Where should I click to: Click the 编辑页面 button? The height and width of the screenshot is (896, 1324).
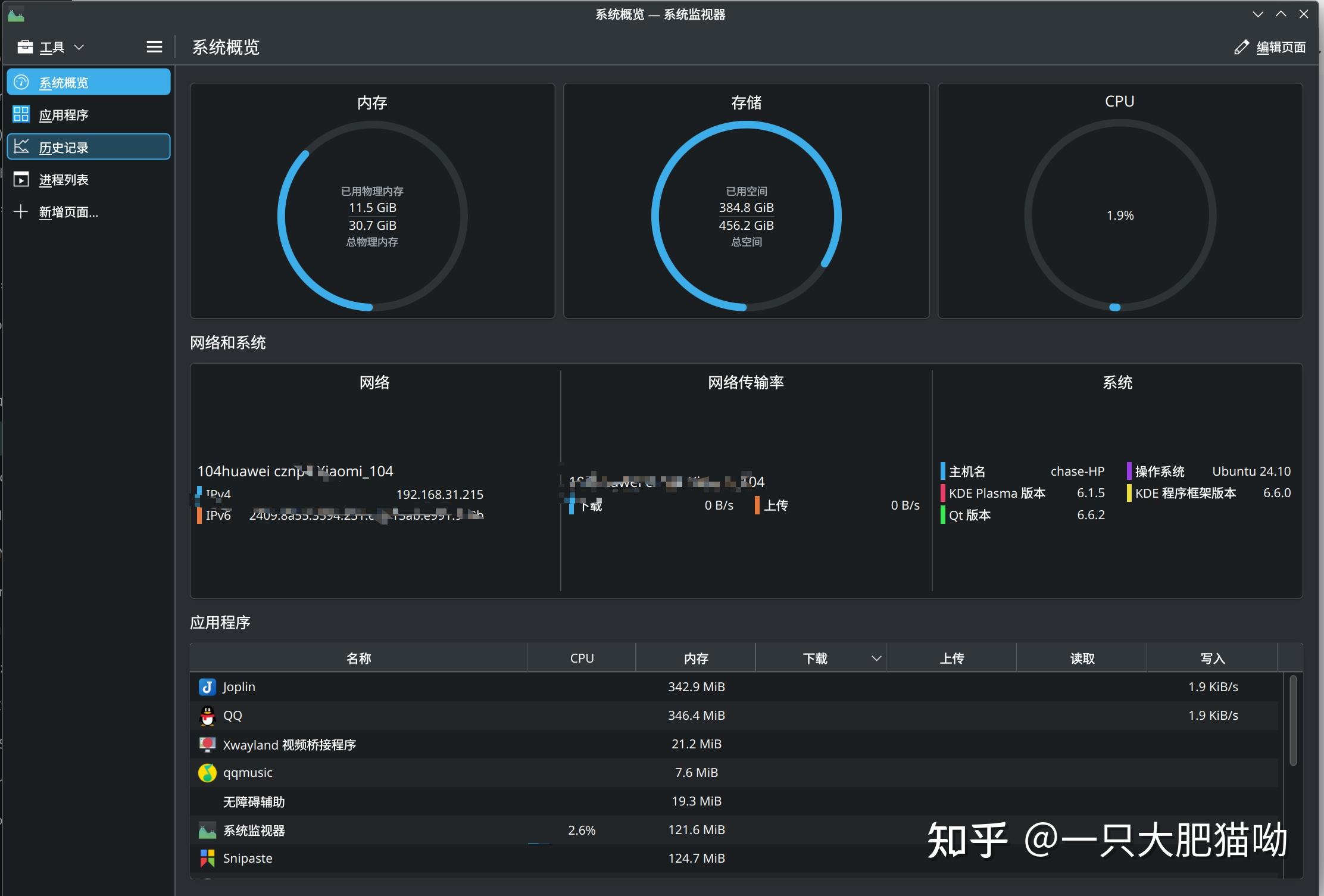pyautogui.click(x=1280, y=46)
